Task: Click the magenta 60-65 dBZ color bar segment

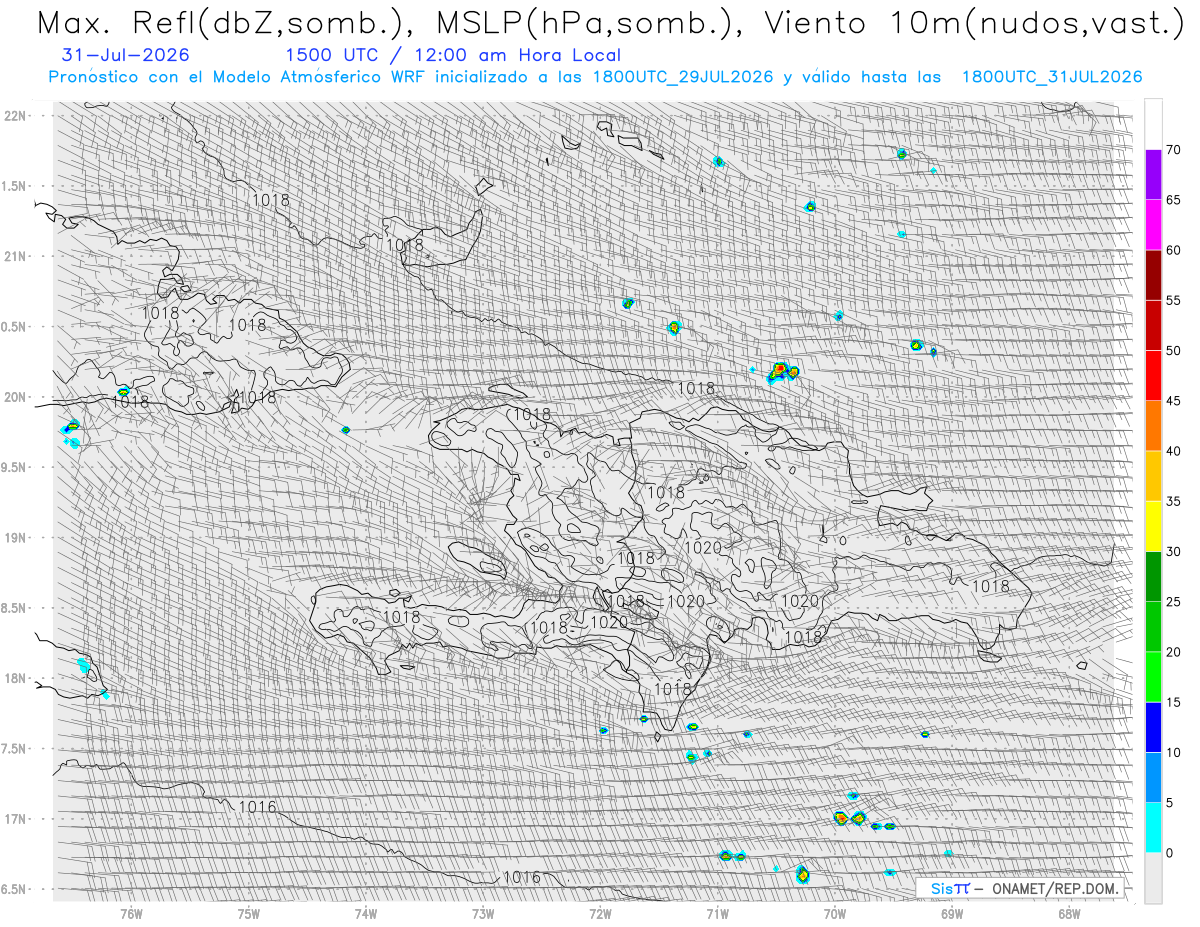Action: coord(1153,225)
